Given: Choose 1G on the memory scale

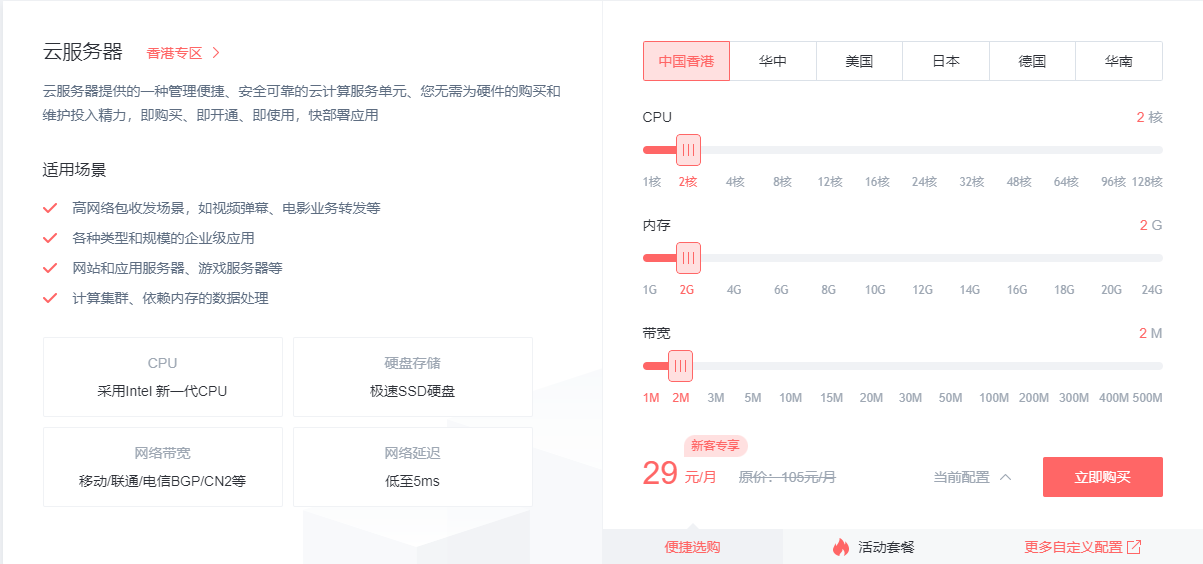Looking at the screenshot, I should [650, 290].
